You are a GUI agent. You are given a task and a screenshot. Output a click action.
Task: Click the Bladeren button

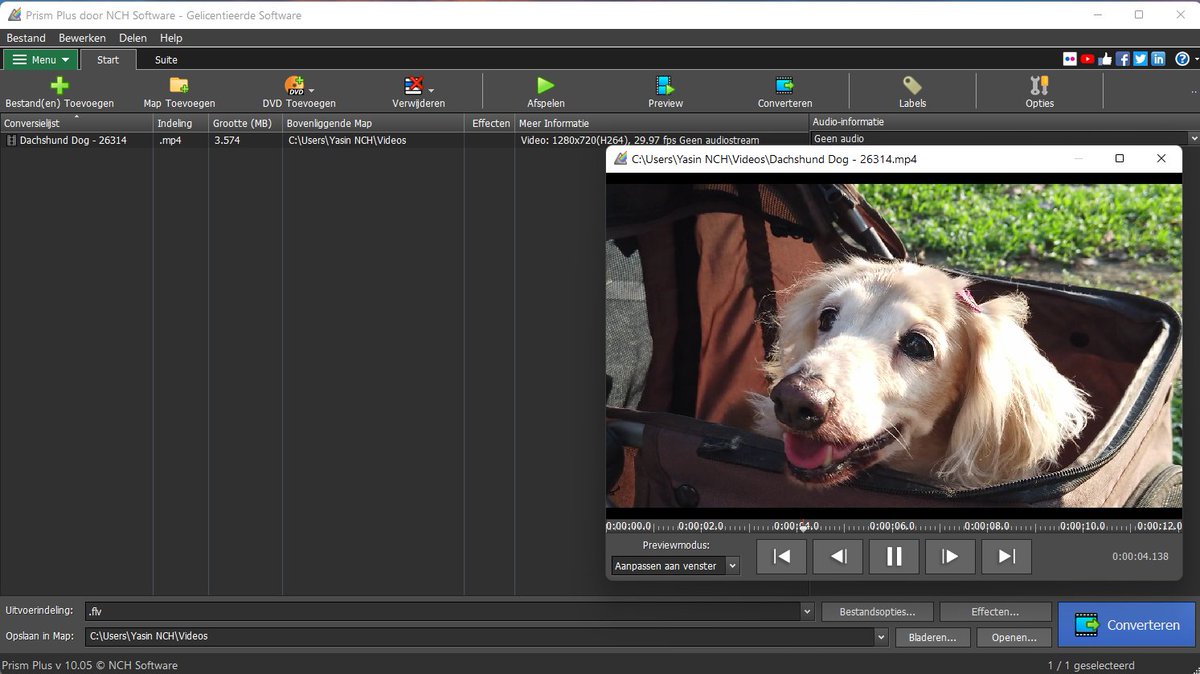932,636
